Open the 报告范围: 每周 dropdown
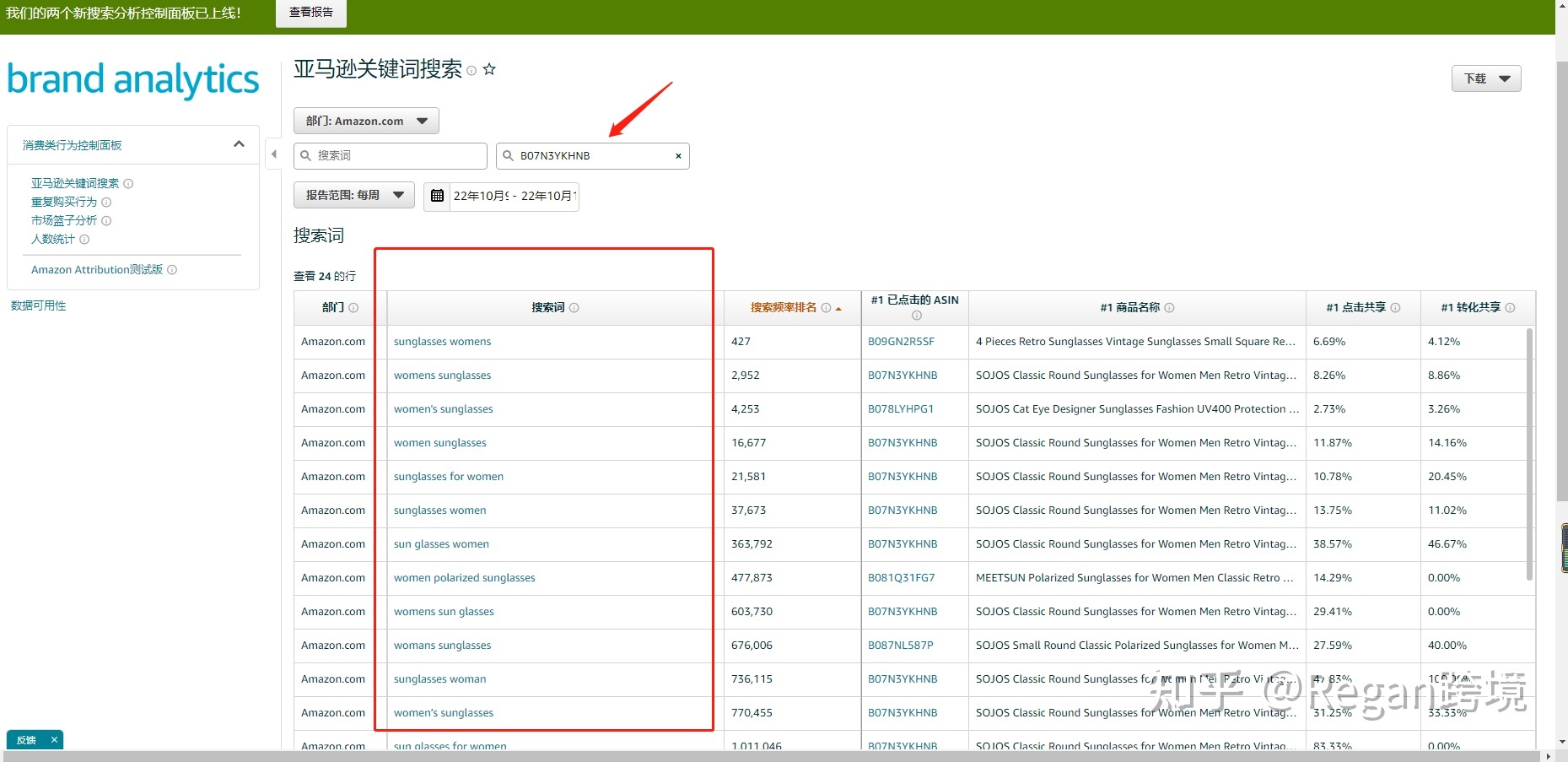The width and height of the screenshot is (1568, 762). click(x=354, y=195)
